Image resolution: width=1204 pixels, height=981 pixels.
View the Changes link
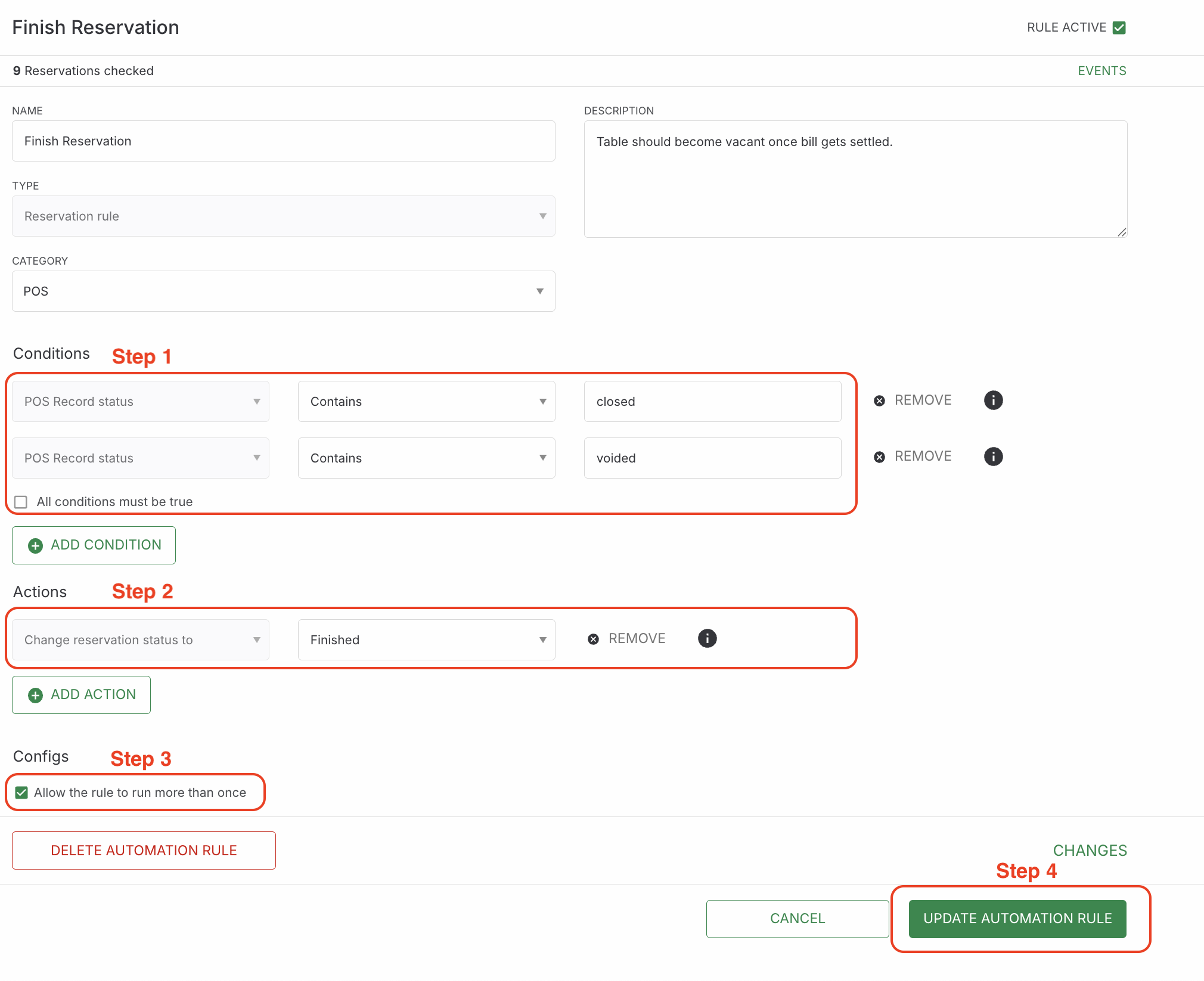(1090, 850)
